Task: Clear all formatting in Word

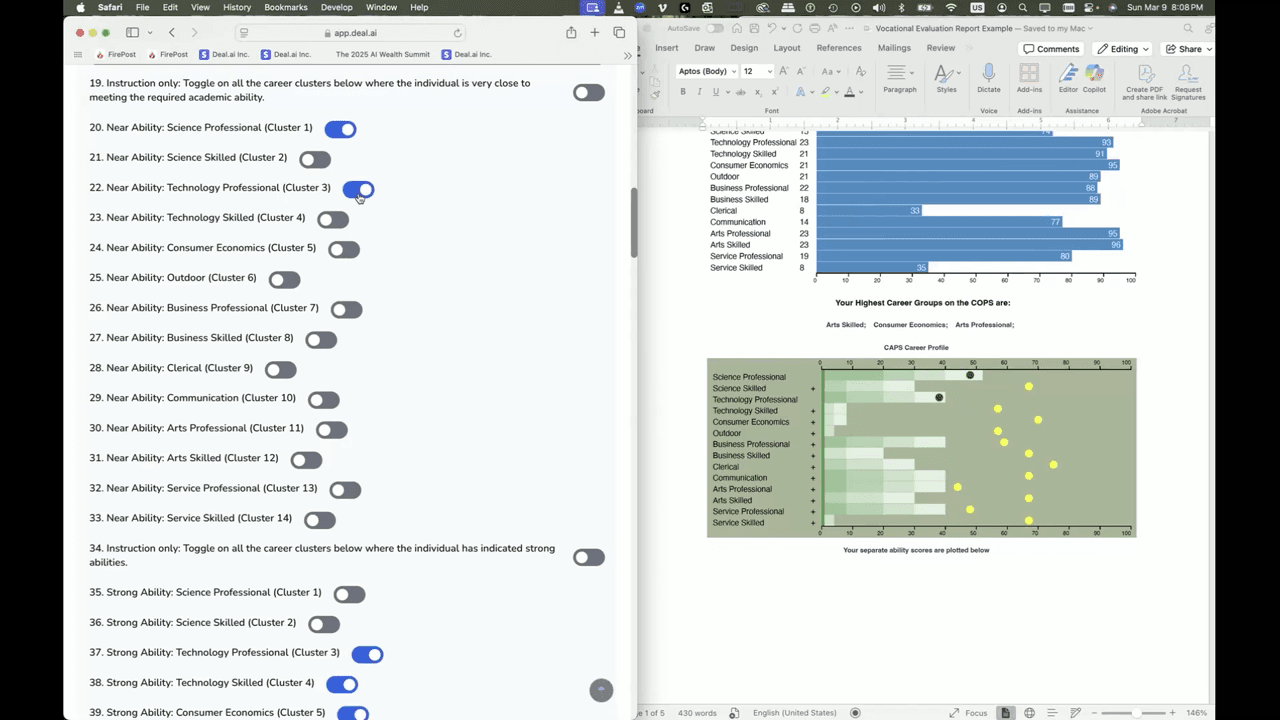Action: [860, 71]
